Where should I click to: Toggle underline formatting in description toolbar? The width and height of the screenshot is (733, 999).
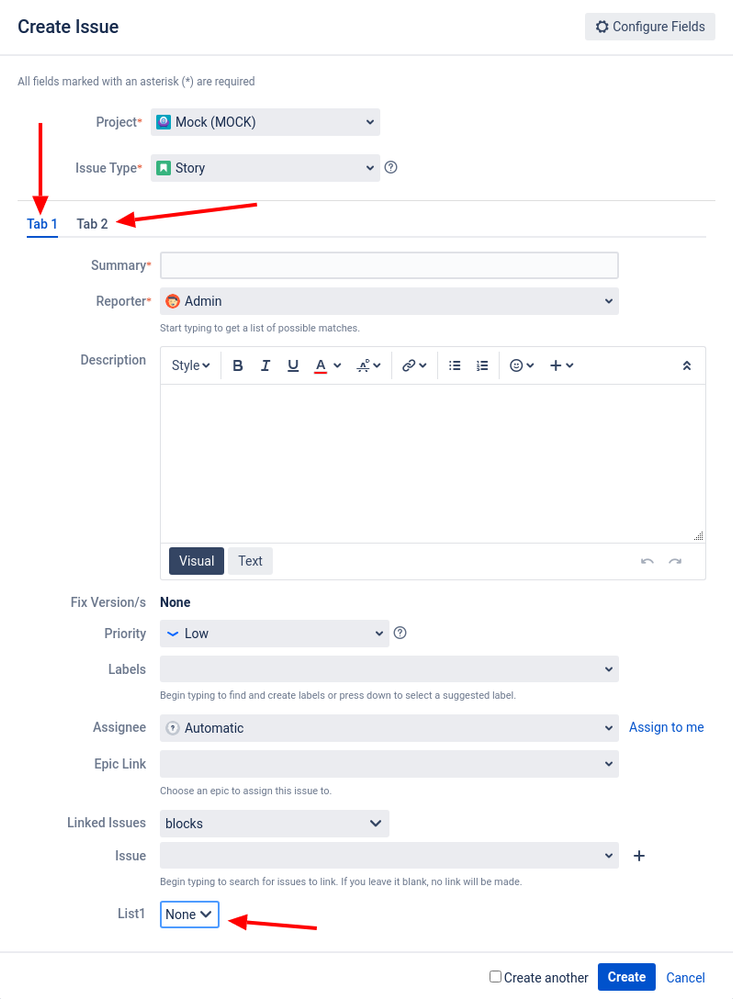pos(293,366)
